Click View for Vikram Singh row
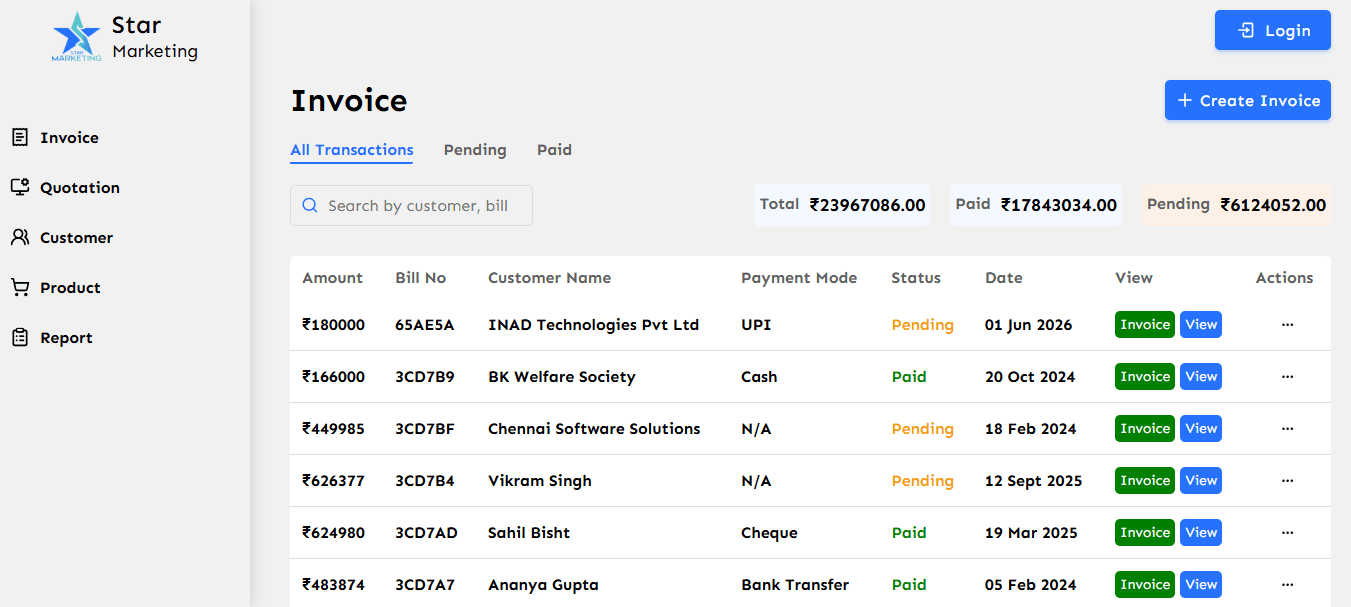Viewport: 1351px width, 607px height. (1201, 481)
